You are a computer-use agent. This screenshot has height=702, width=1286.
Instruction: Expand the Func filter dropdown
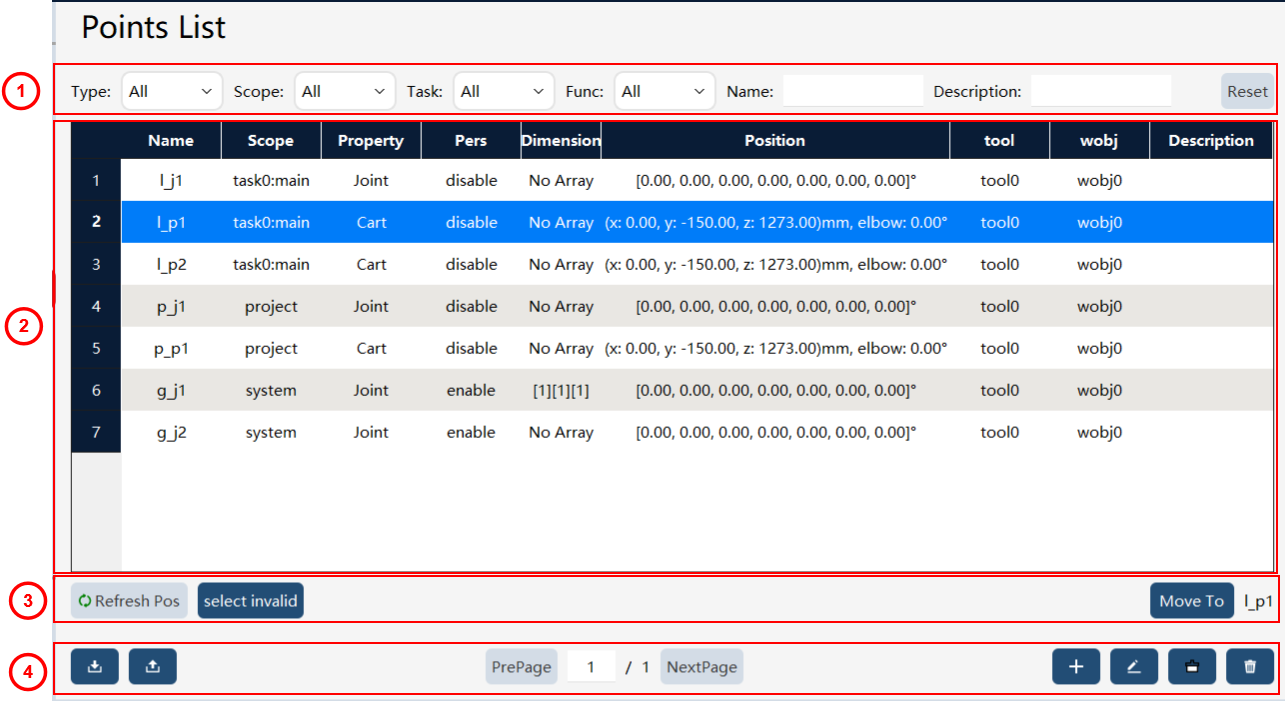pos(665,91)
